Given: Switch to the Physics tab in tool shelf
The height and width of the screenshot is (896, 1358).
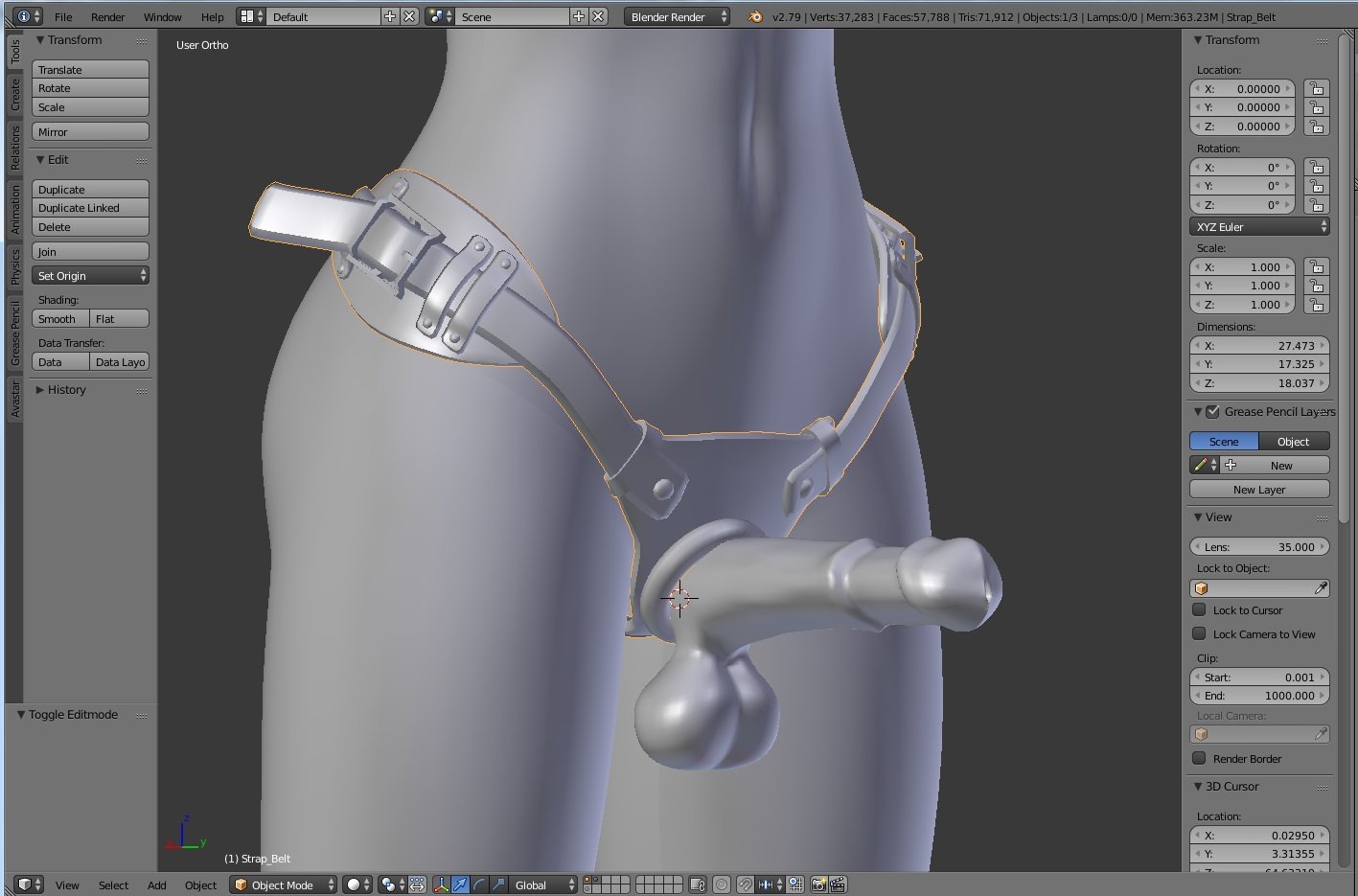Looking at the screenshot, I should click(15, 266).
